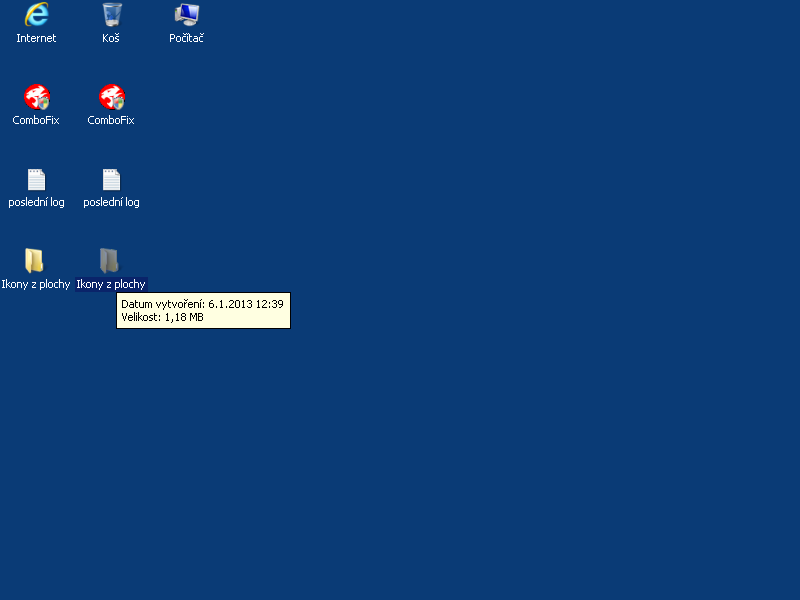Click the "Počítač" label text
This screenshot has height=600, width=800.
[186, 38]
